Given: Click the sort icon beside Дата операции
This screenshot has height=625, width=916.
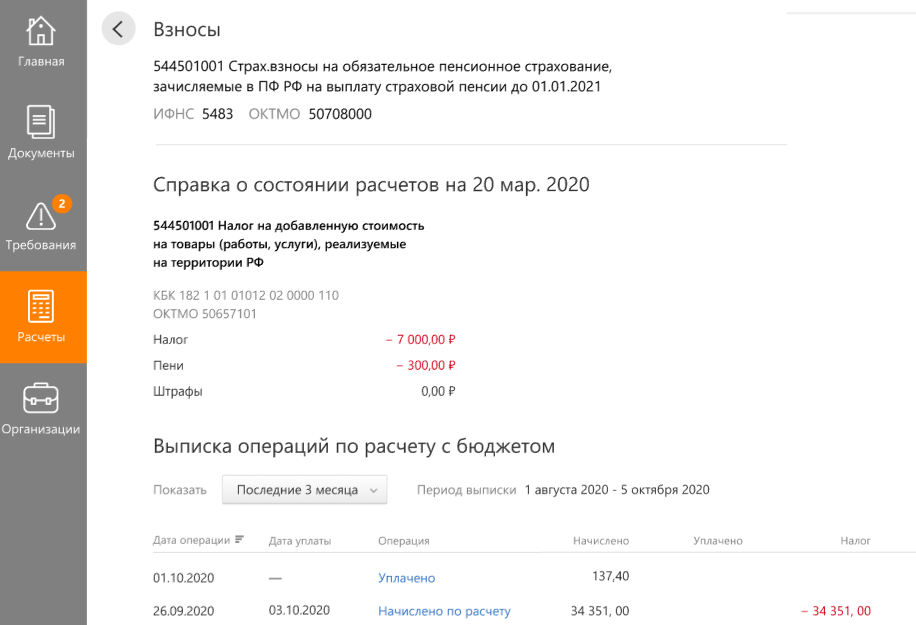Looking at the screenshot, I should [x=239, y=540].
